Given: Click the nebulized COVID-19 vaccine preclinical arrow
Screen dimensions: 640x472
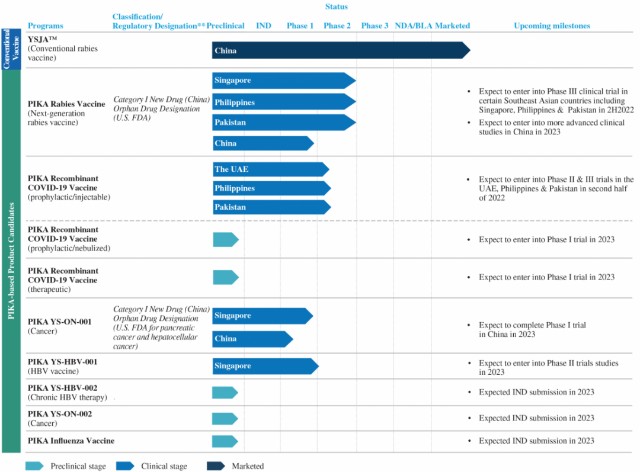Looking at the screenshot, I should coord(225,240).
